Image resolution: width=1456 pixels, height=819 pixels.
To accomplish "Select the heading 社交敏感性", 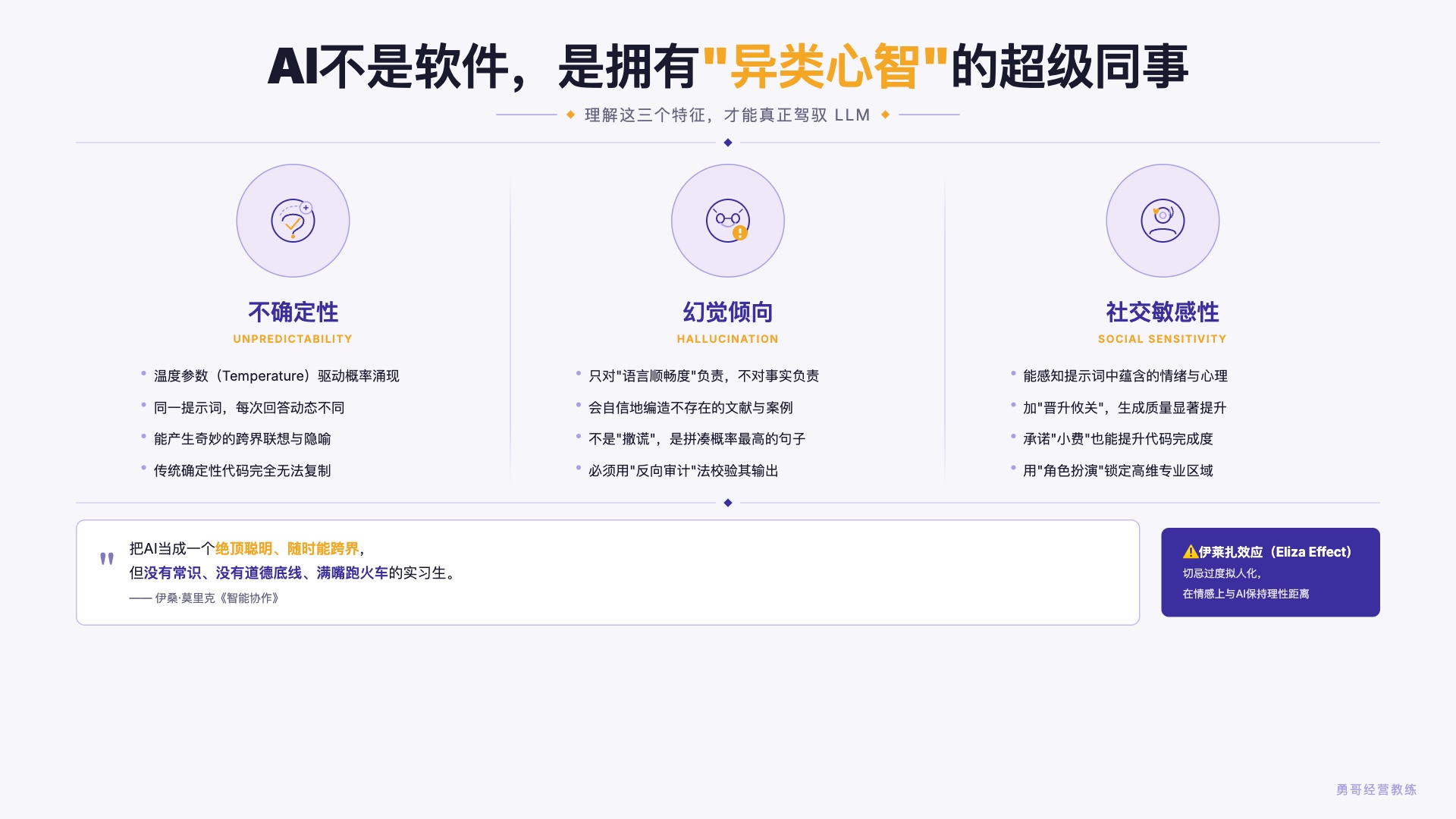I will point(1163,312).
